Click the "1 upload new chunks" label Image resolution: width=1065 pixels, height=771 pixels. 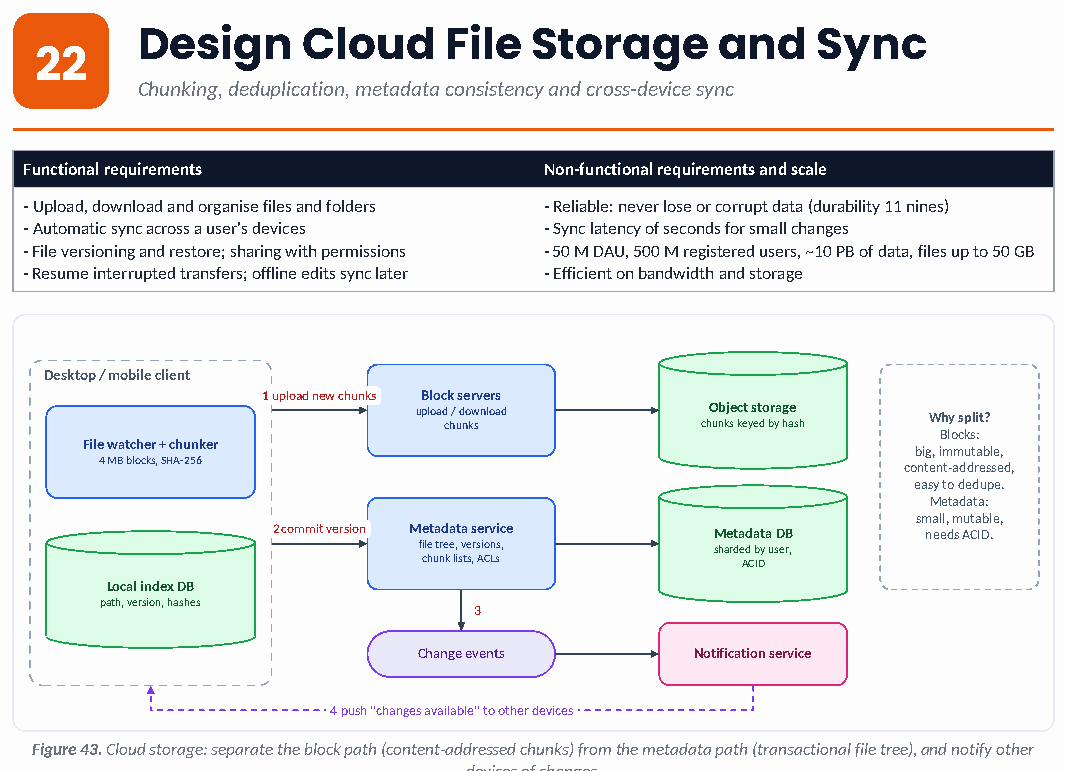pos(319,395)
